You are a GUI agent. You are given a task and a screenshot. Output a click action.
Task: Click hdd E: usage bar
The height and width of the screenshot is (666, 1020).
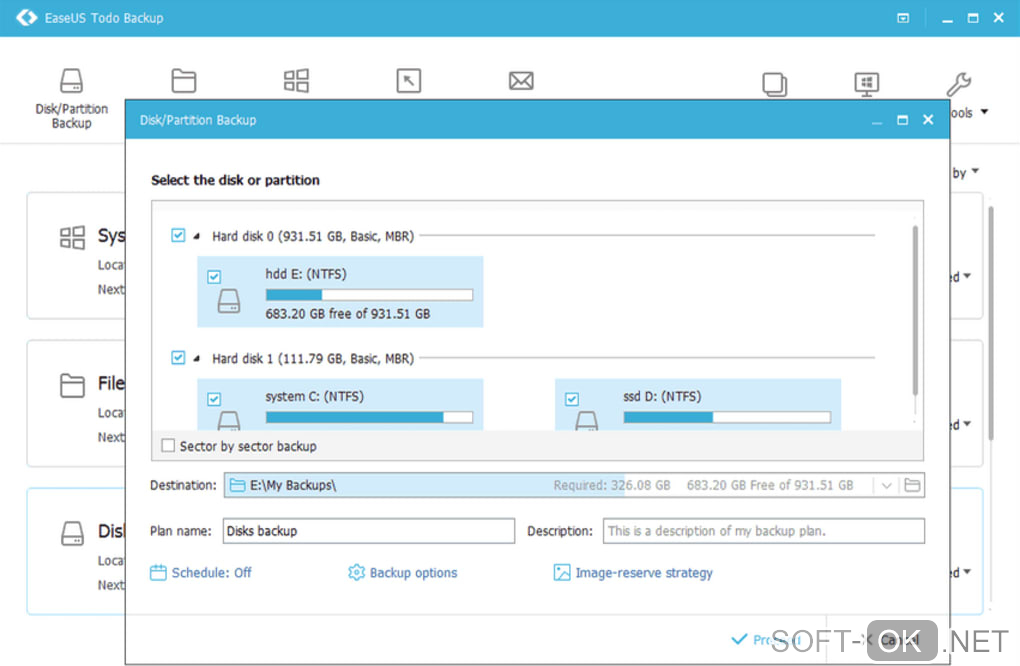pyautogui.click(x=369, y=295)
